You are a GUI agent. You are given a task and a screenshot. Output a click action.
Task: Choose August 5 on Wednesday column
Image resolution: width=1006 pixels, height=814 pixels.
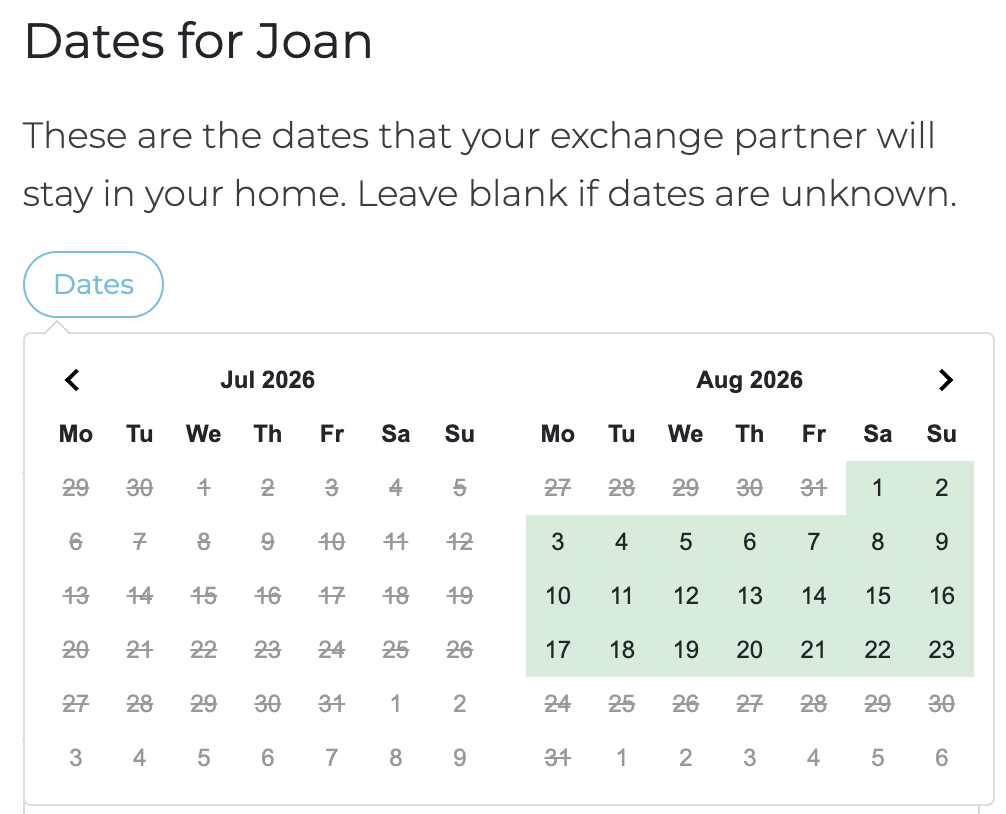tap(686, 541)
